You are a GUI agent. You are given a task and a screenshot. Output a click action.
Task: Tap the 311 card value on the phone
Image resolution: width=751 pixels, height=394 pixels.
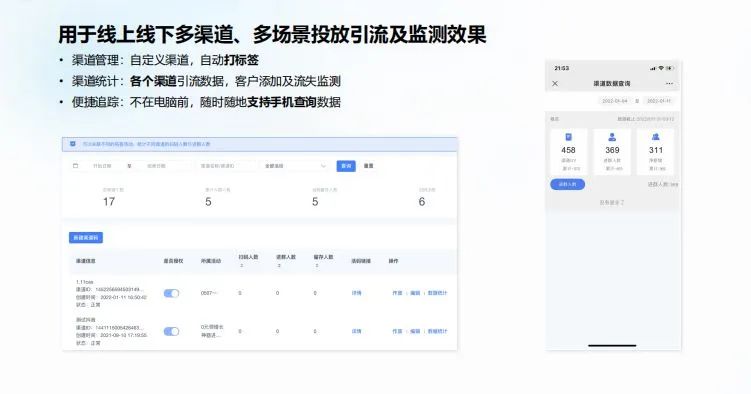tap(656, 150)
